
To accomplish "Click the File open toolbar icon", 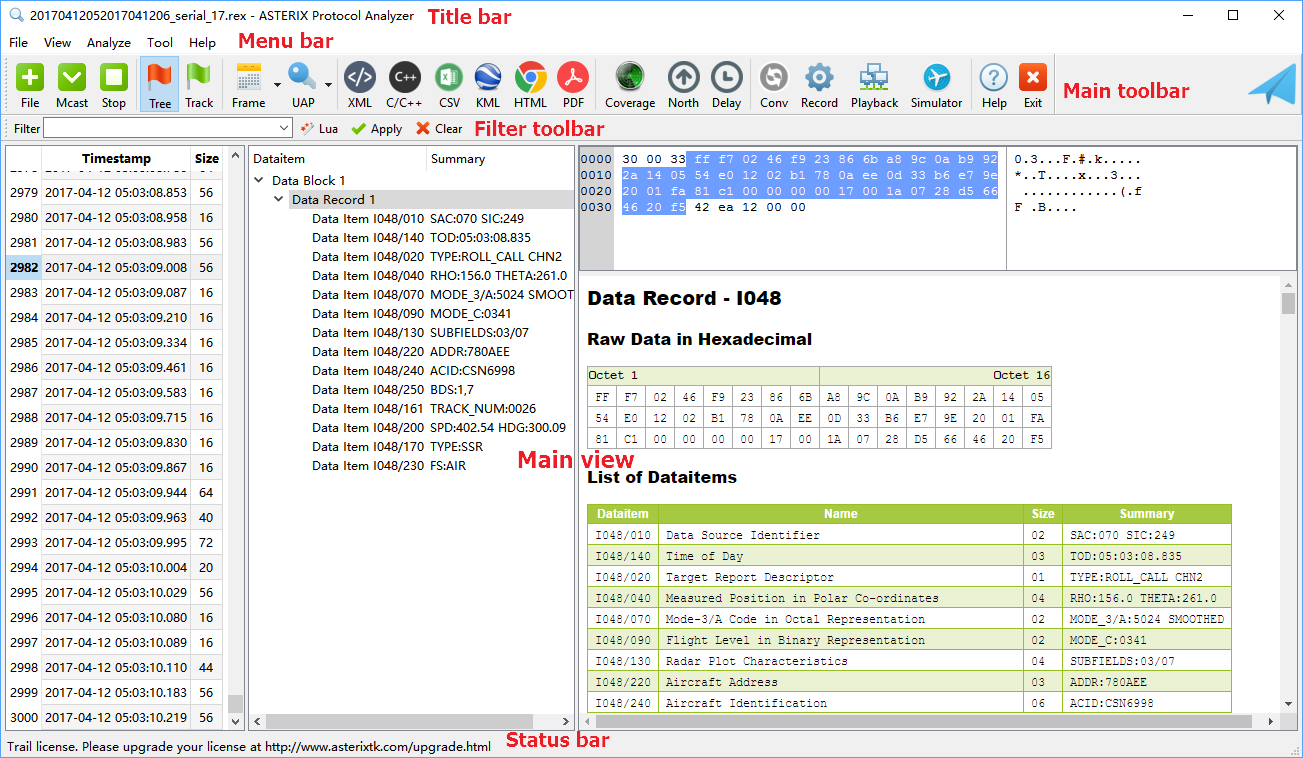I will (x=30, y=85).
